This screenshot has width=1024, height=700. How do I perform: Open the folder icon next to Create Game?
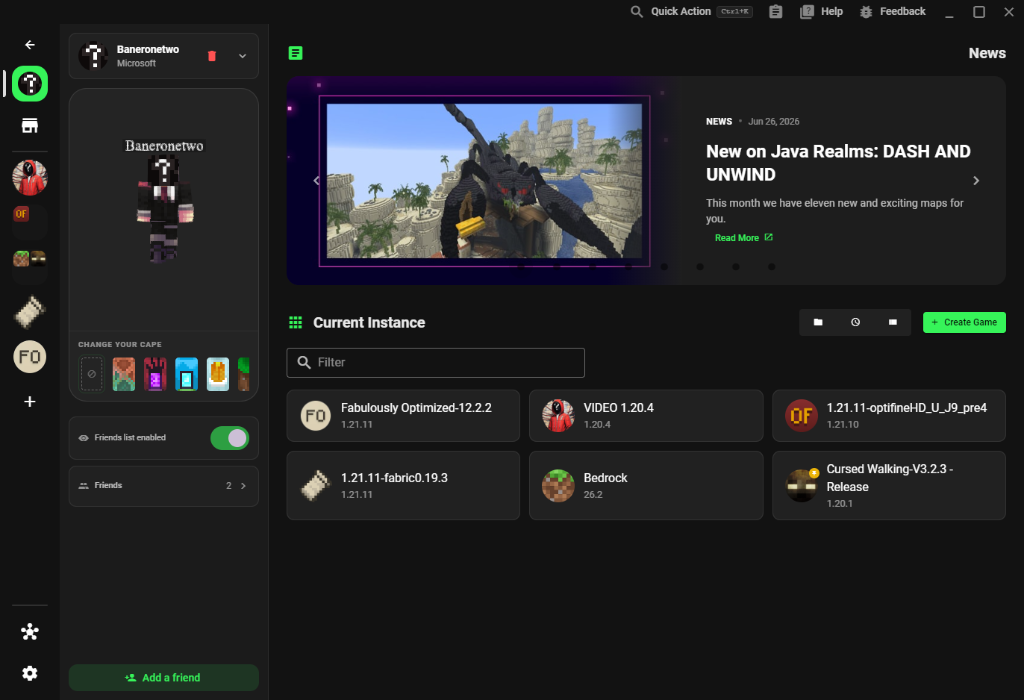pos(818,322)
